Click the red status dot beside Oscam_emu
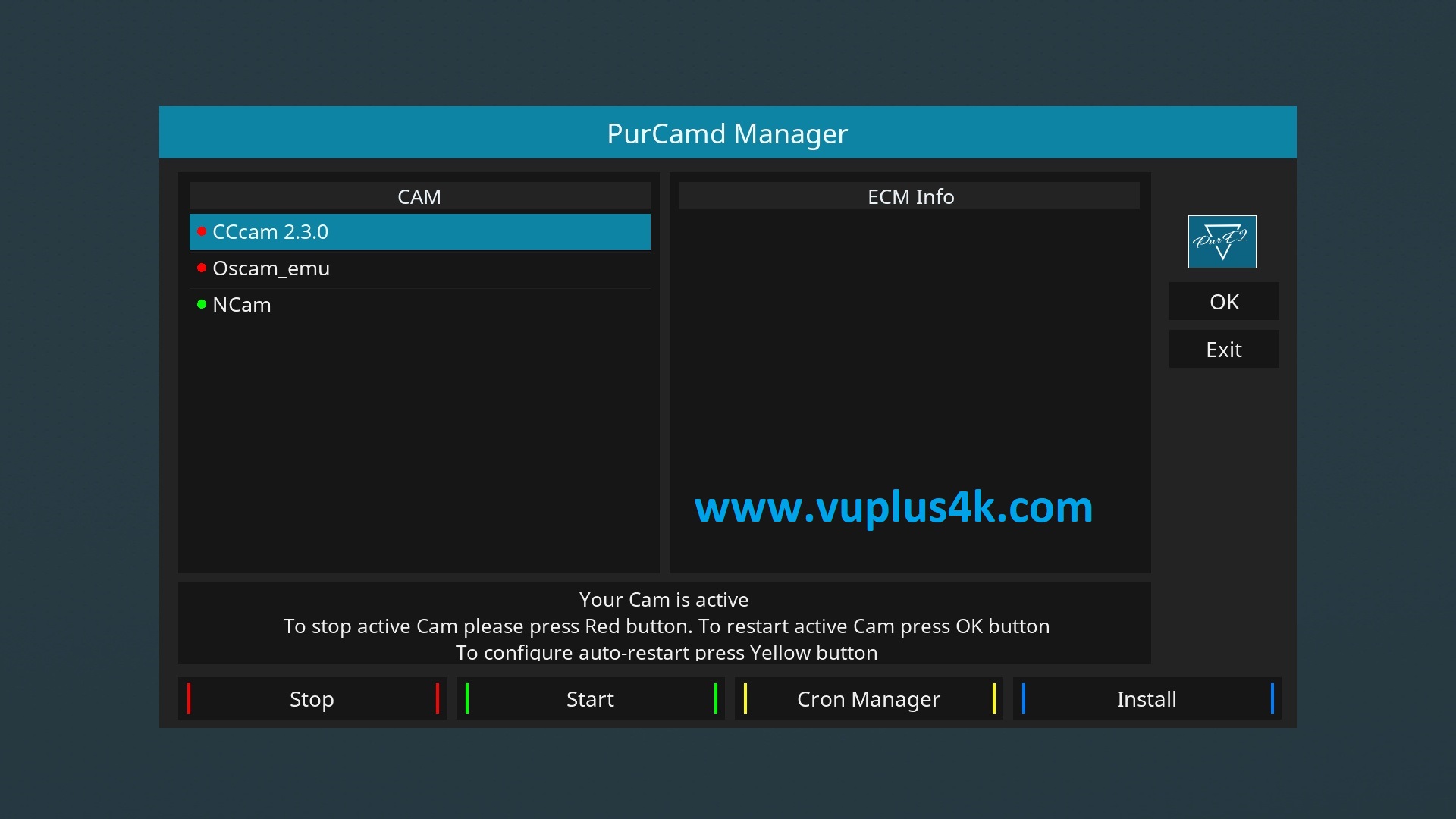 coord(202,268)
